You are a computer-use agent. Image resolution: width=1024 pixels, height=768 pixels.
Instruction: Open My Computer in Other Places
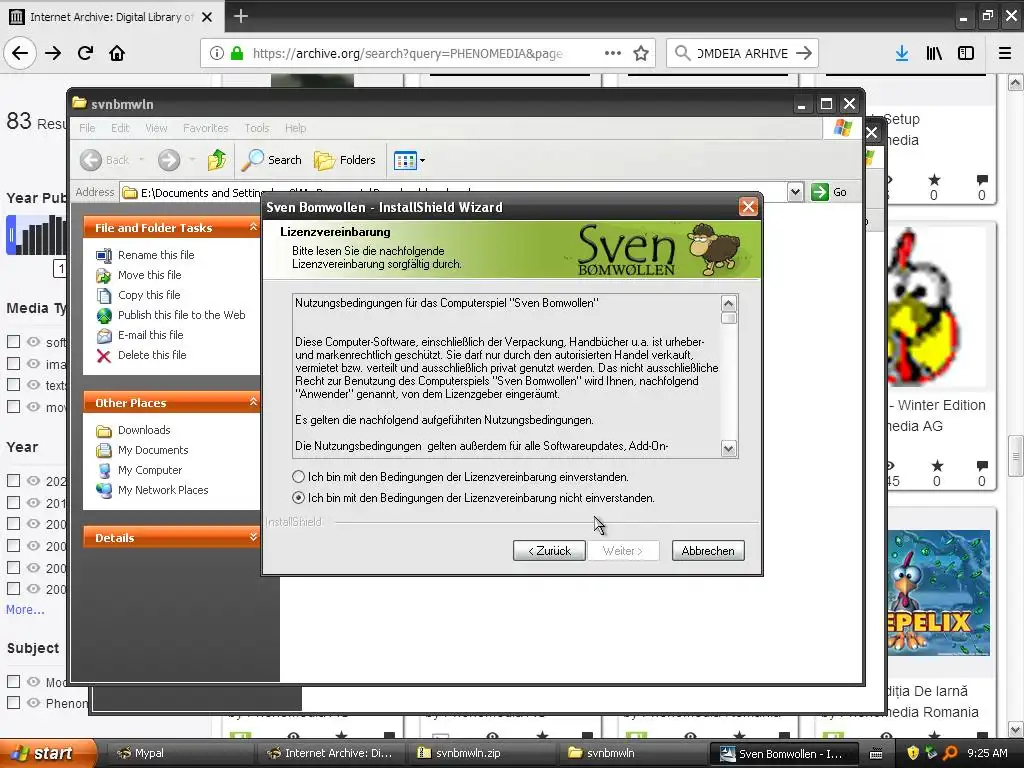[150, 470]
